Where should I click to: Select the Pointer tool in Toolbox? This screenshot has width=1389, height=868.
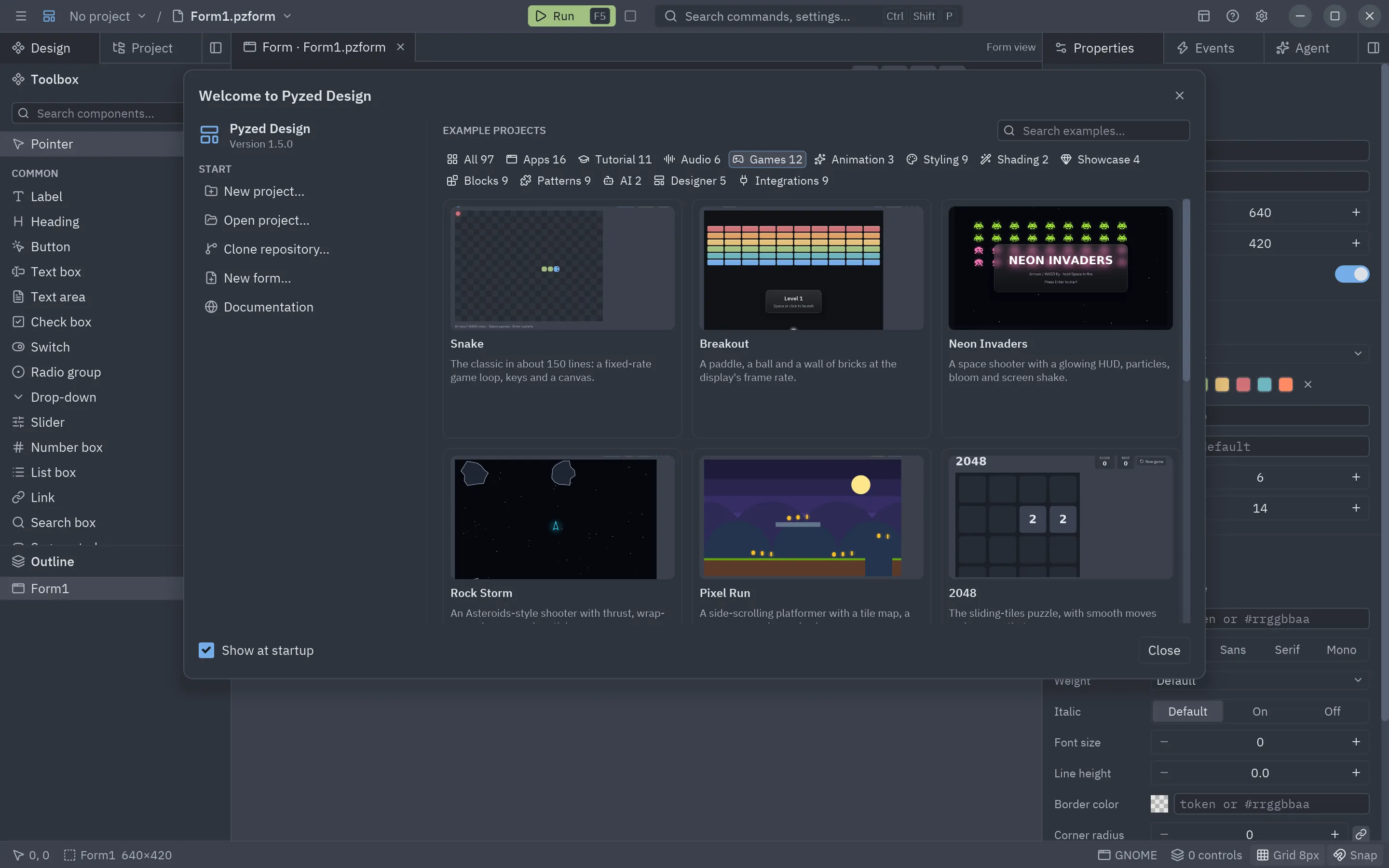tap(92, 144)
